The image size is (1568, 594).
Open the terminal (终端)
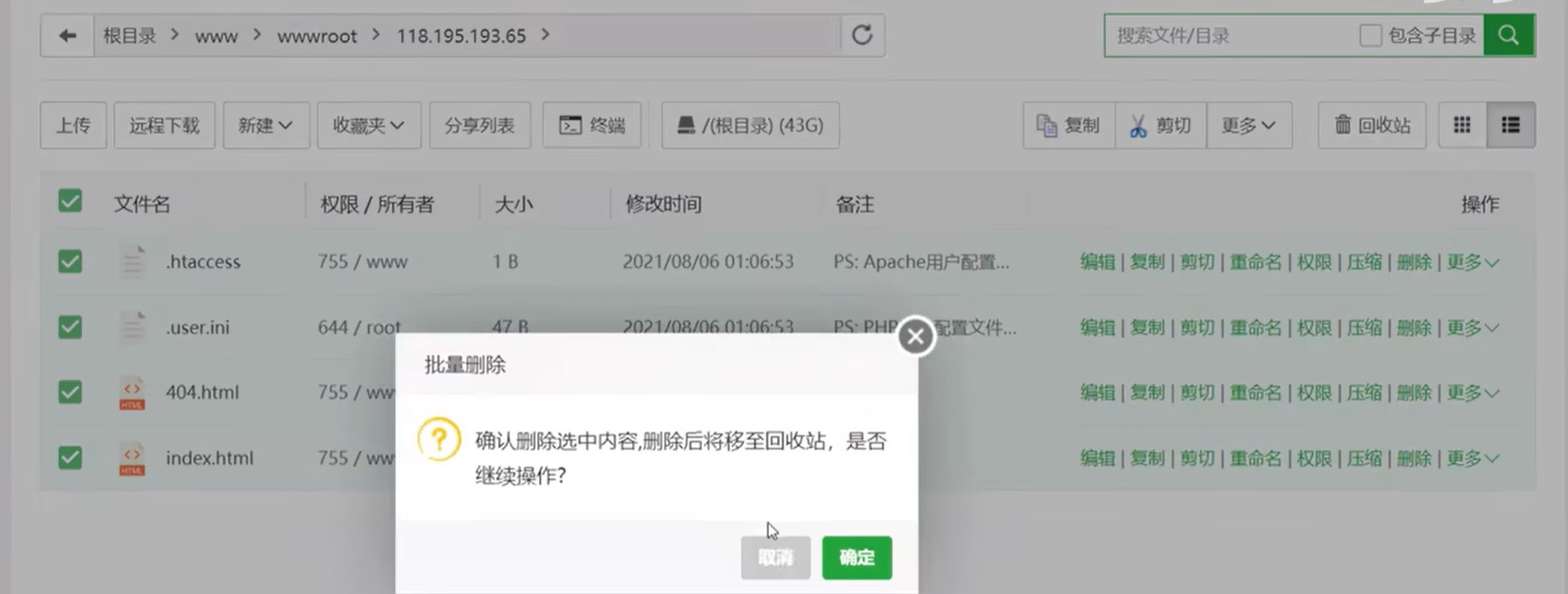[592, 125]
